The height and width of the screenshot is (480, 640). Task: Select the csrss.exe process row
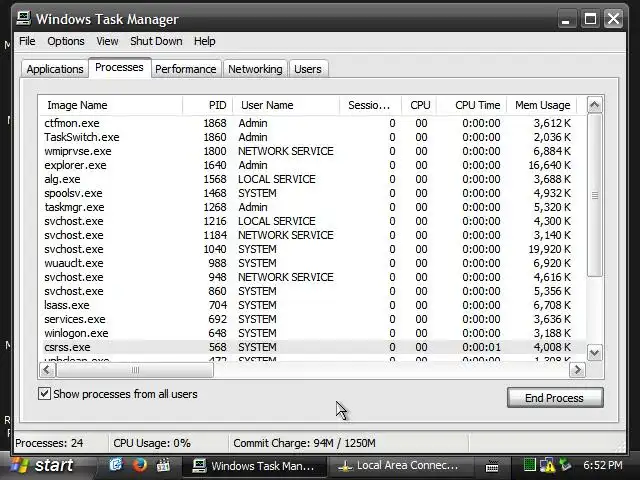(x=313, y=347)
